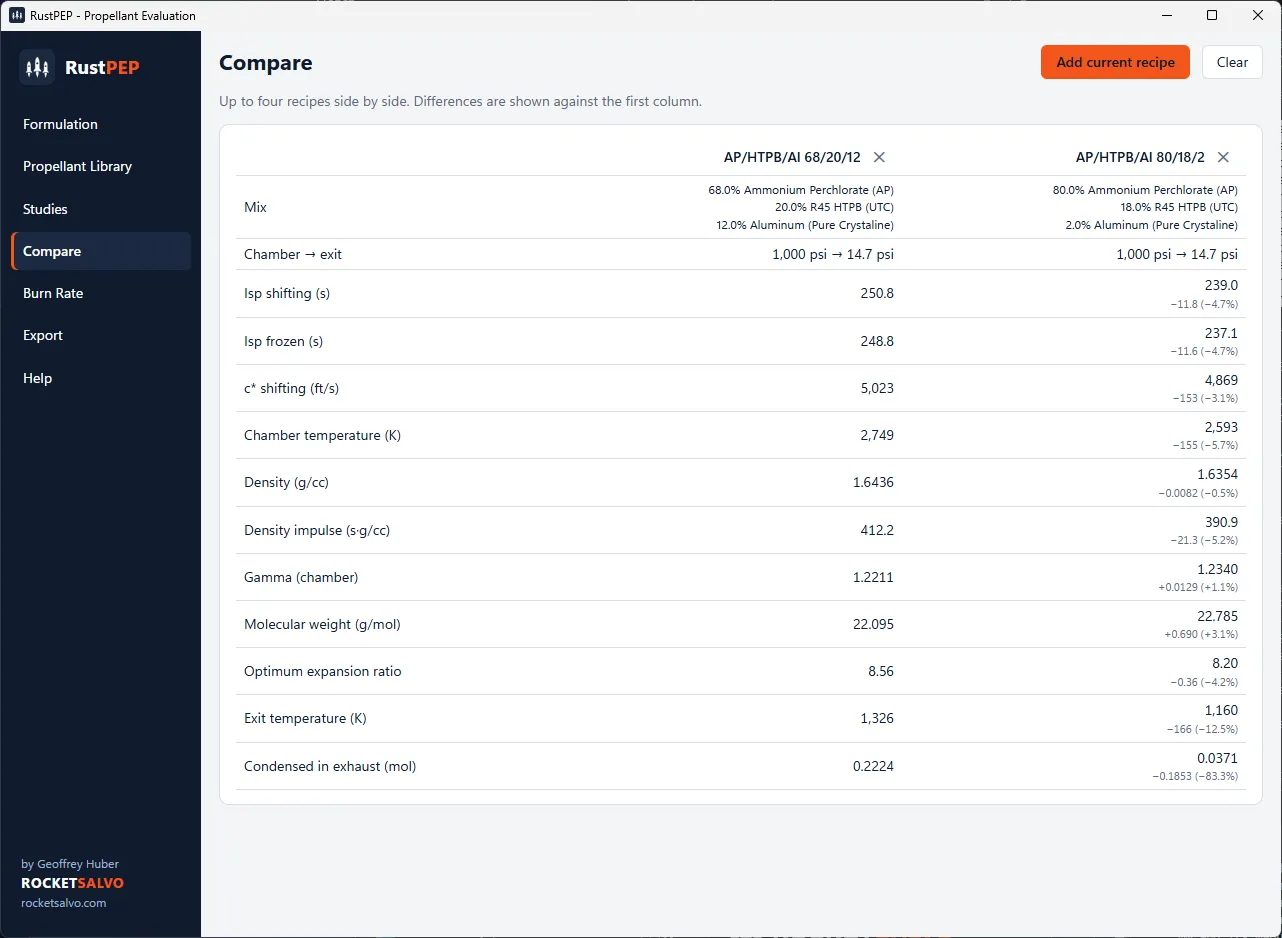Click the 1.2340 gamma value

[1217, 569]
